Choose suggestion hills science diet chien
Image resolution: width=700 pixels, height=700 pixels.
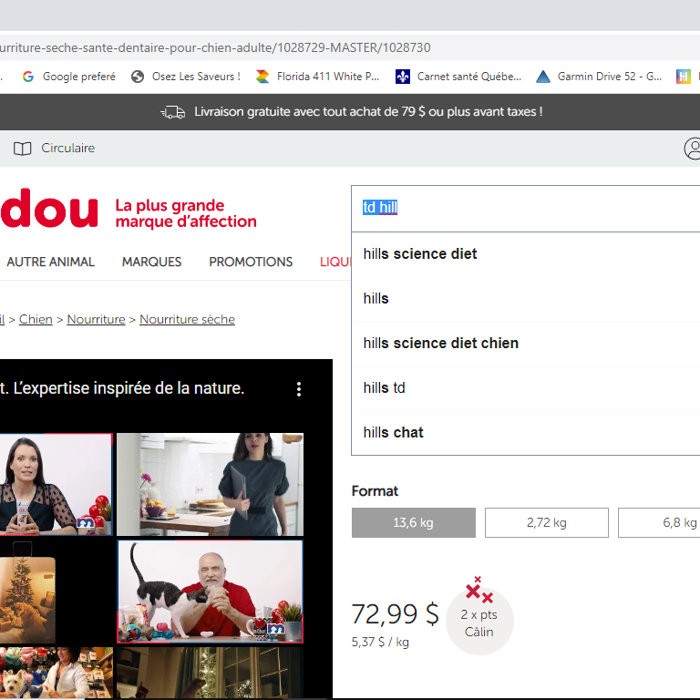point(525,343)
